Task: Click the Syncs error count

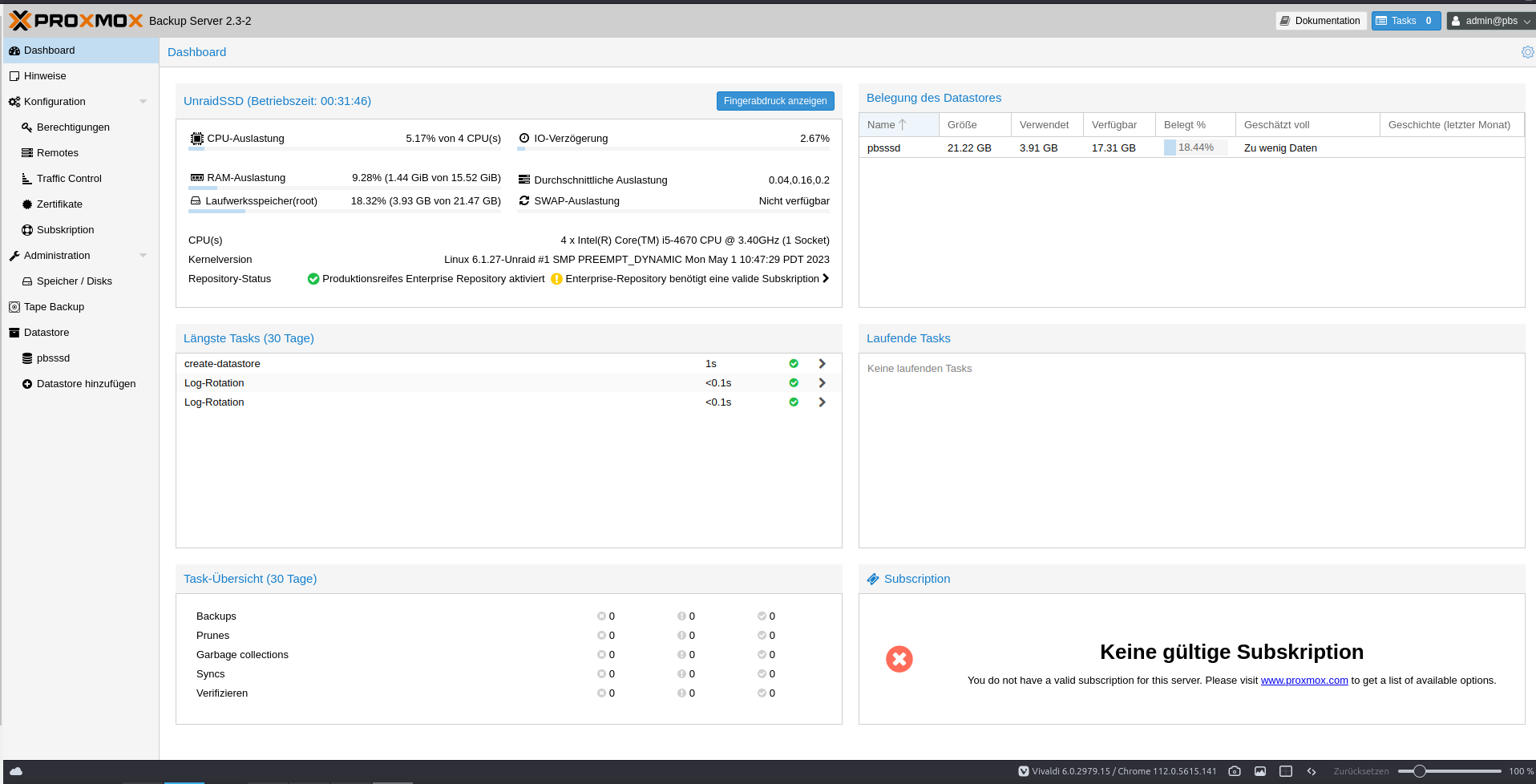Action: pos(606,674)
